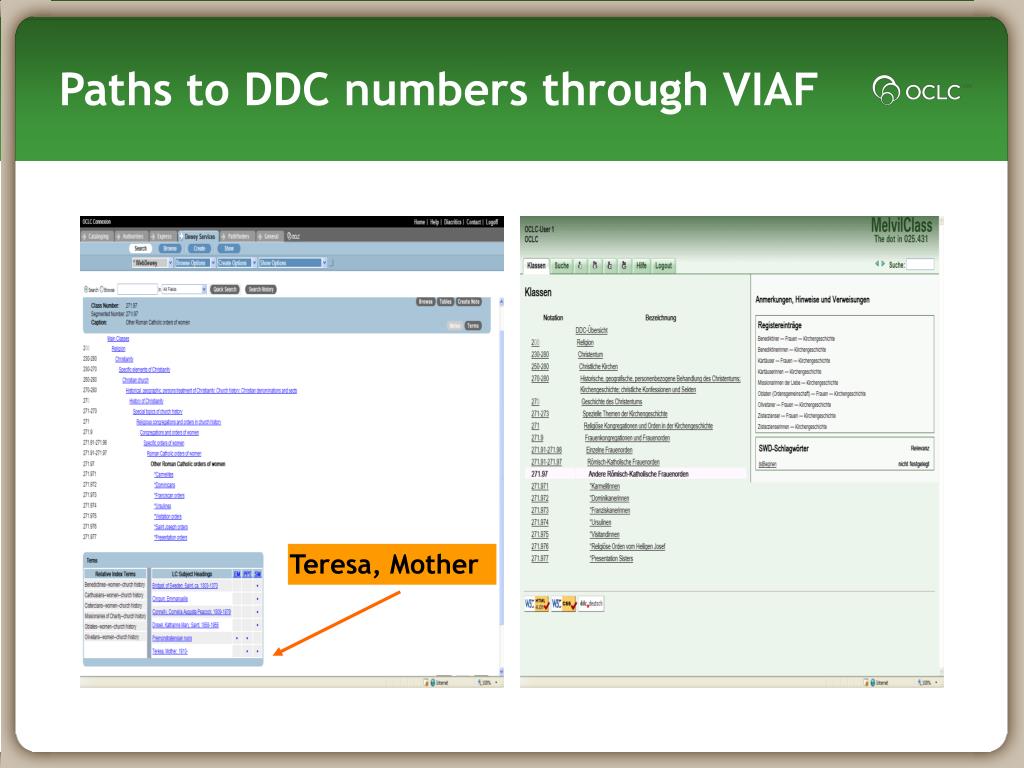Click the WebDewey search text field
Viewport: 1024px width, 768px height.
138,289
